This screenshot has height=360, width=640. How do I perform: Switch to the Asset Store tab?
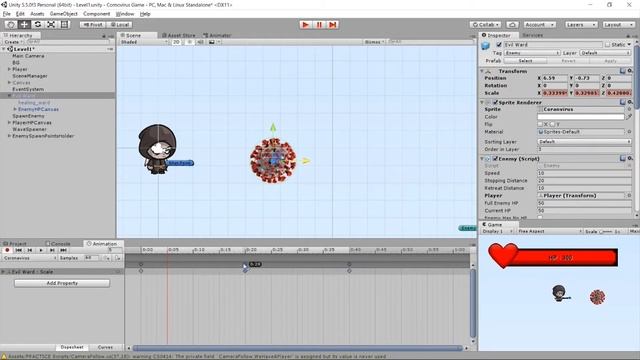point(179,36)
